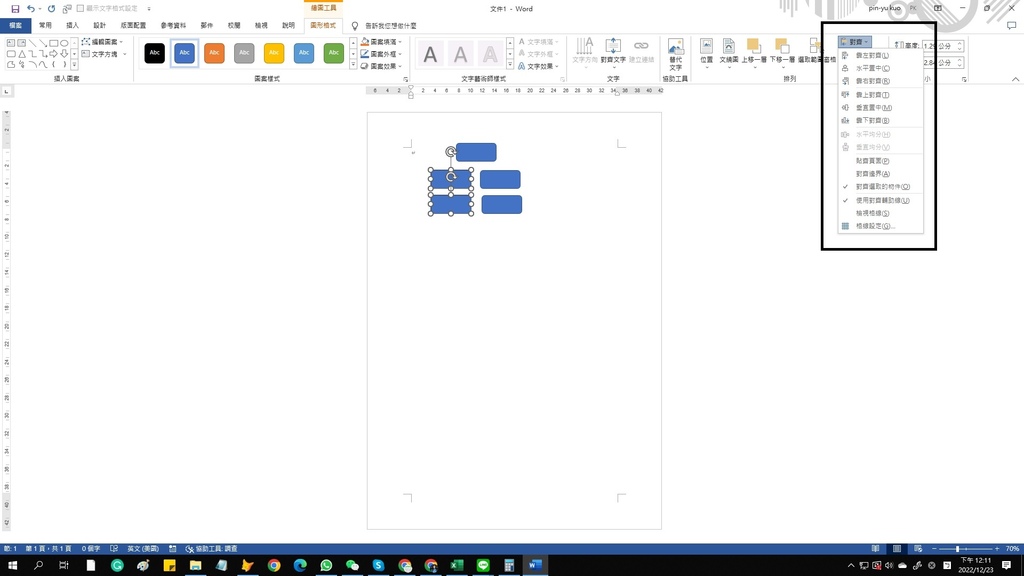The width and height of the screenshot is (1024, 576).
Task: Tick the 顯示文字格式設定 checkbox
Action: click(x=80, y=8)
